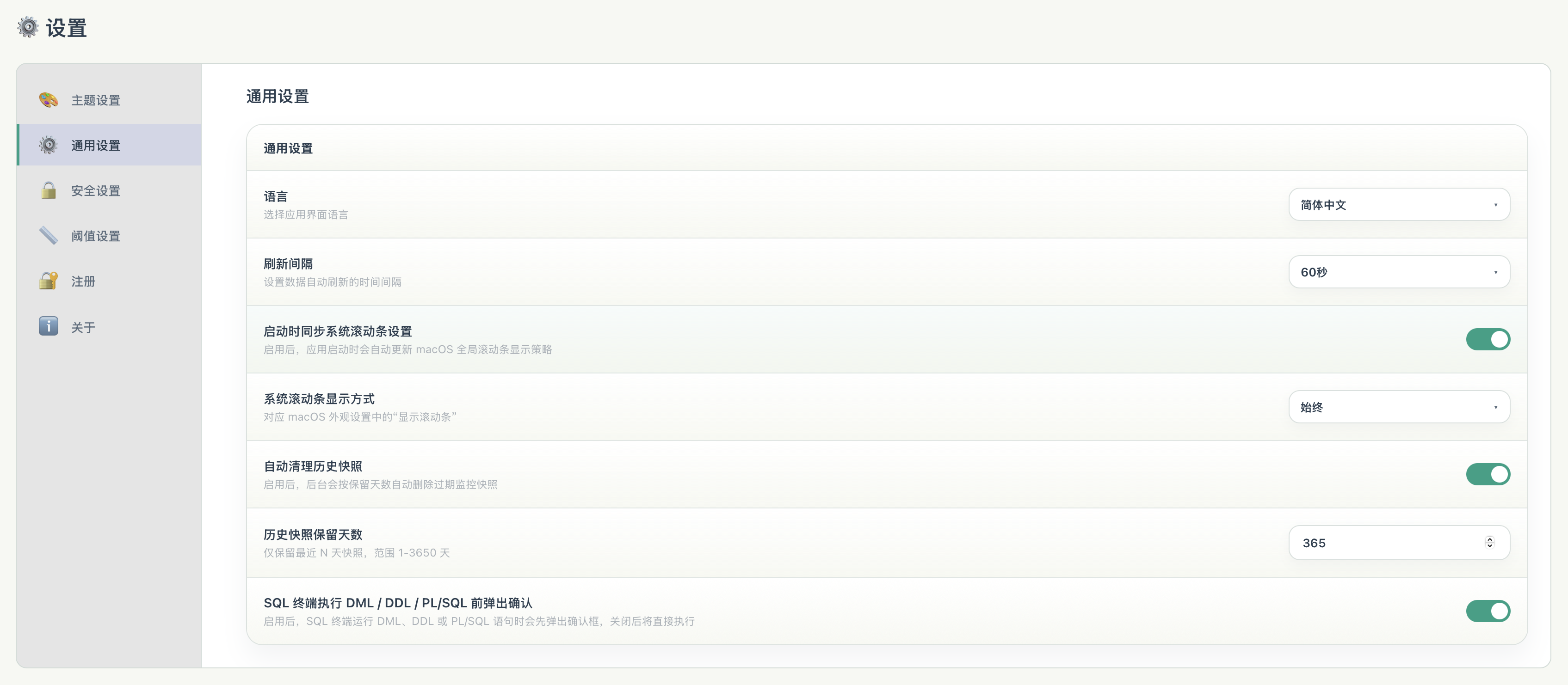The height and width of the screenshot is (685, 1568).
Task: Open the 语言 dropdown showing 简体中文
Action: [1399, 204]
